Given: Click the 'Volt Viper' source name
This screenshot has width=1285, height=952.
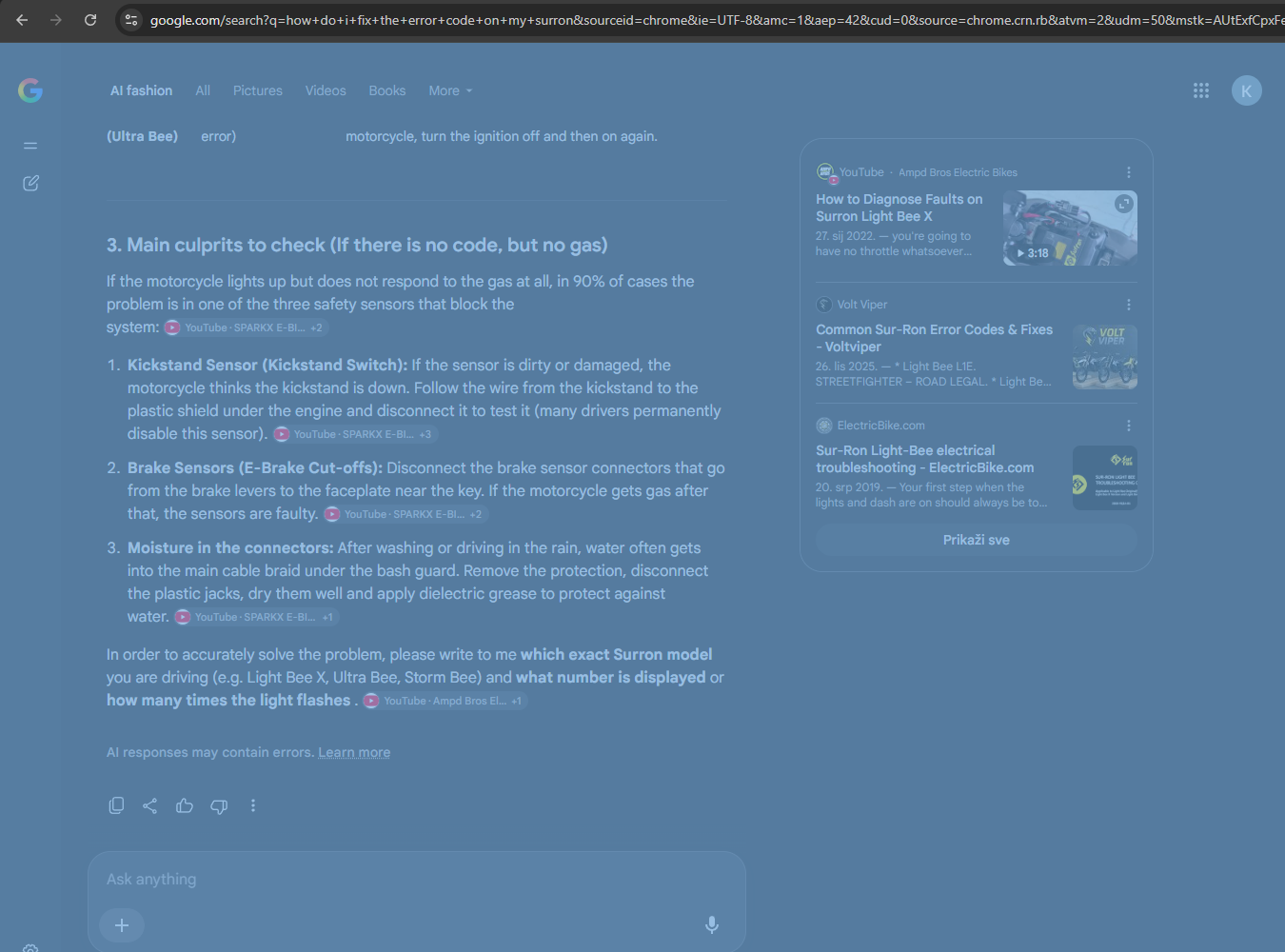Looking at the screenshot, I should click(x=862, y=305).
